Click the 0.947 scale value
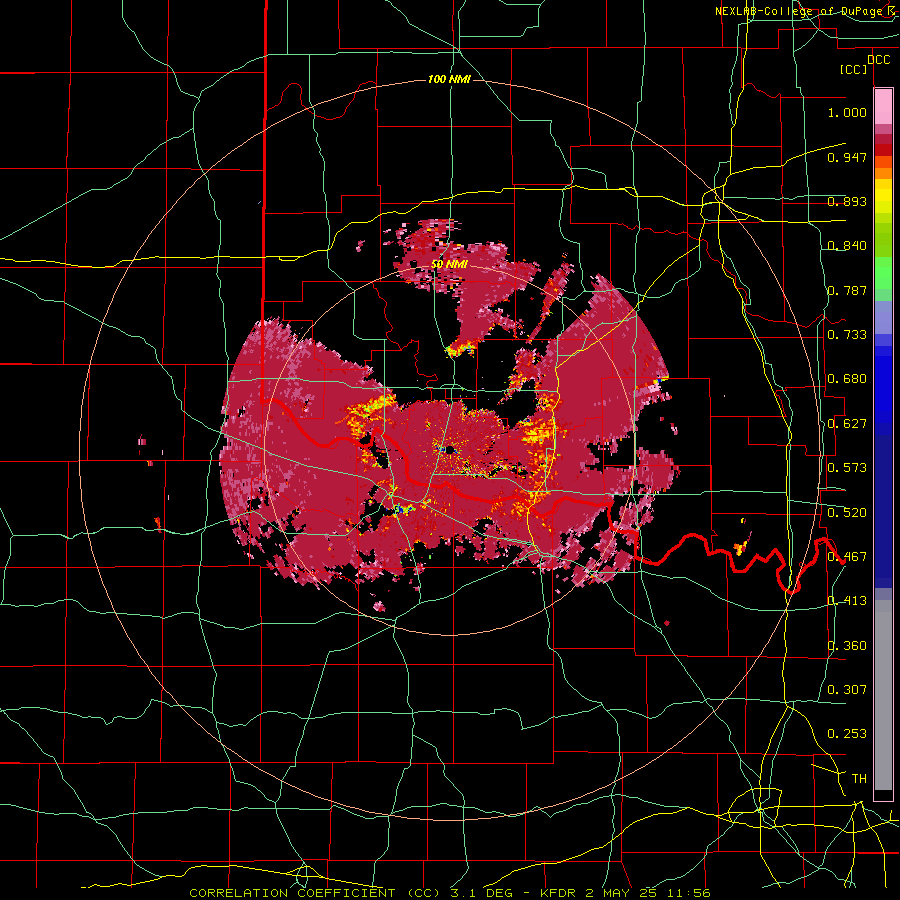This screenshot has width=900, height=900. pyautogui.click(x=847, y=157)
